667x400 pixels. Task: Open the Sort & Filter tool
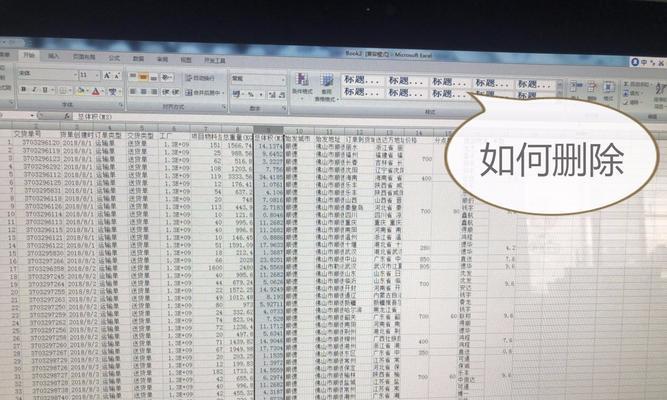pos(660,94)
